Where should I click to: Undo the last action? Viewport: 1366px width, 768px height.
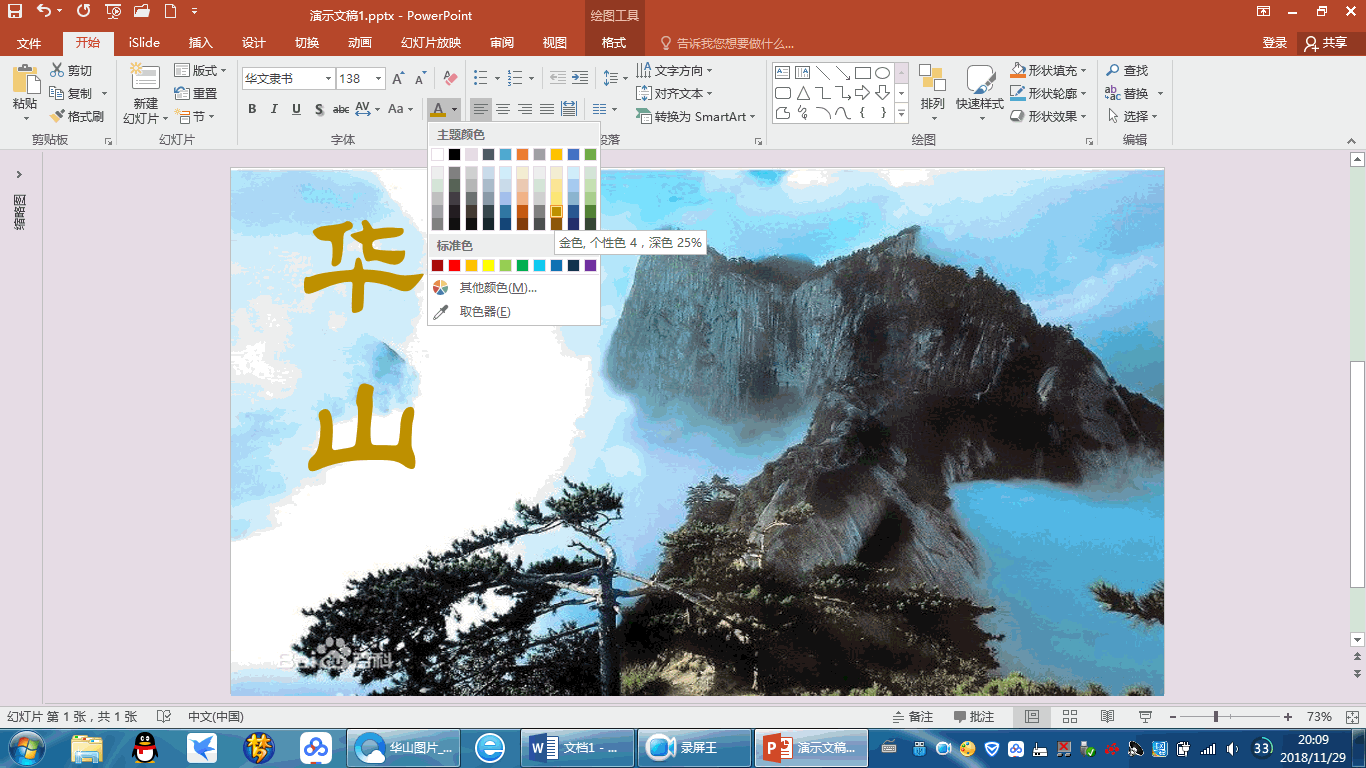pyautogui.click(x=43, y=12)
